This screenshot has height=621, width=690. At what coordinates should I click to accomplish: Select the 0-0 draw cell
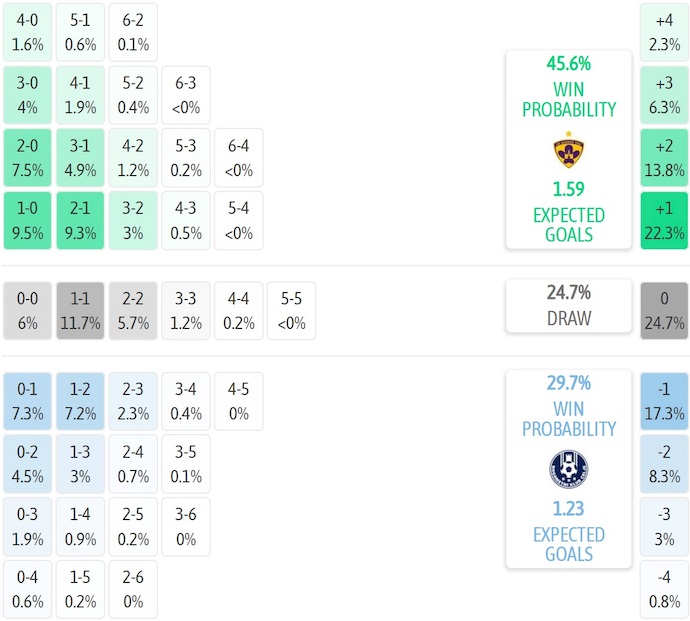point(29,311)
